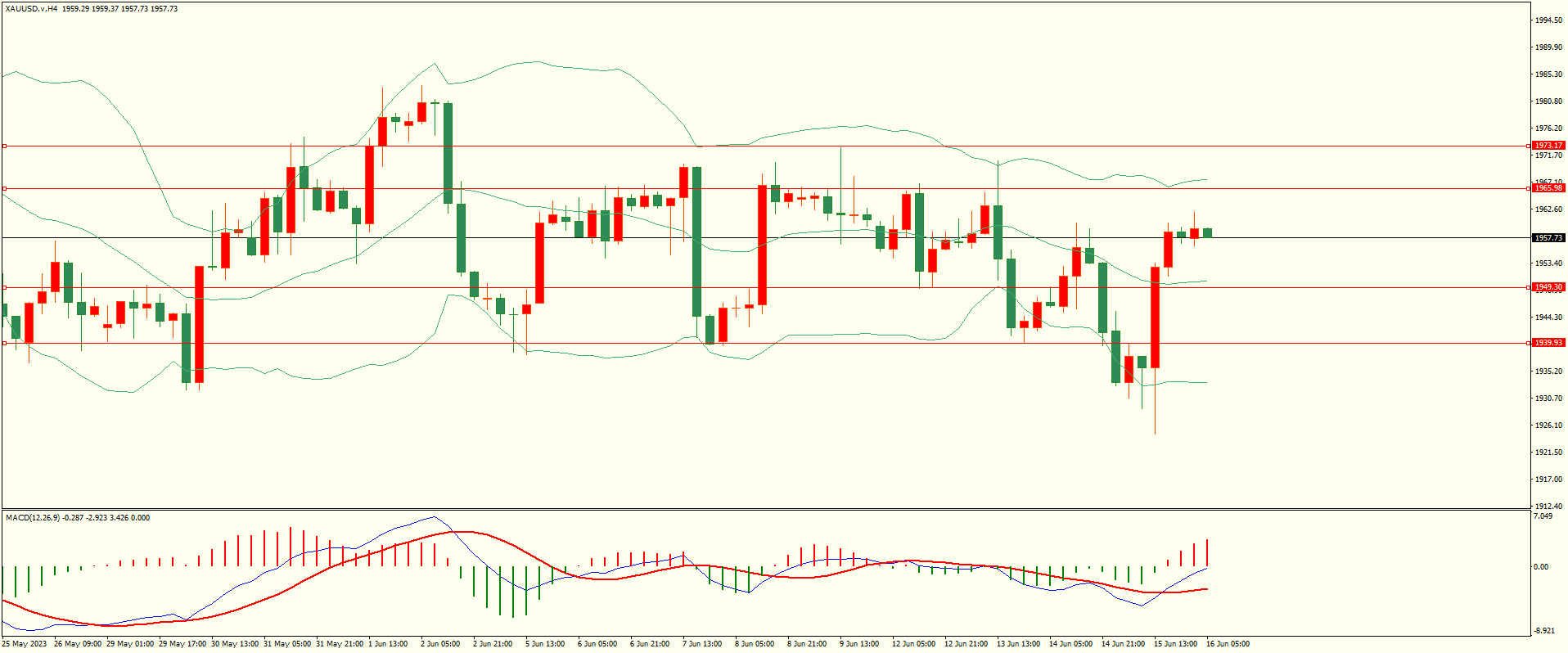Screen dimensions: 1568x653
Task: Select the 1973.17 red price label
Action: pos(1548,146)
